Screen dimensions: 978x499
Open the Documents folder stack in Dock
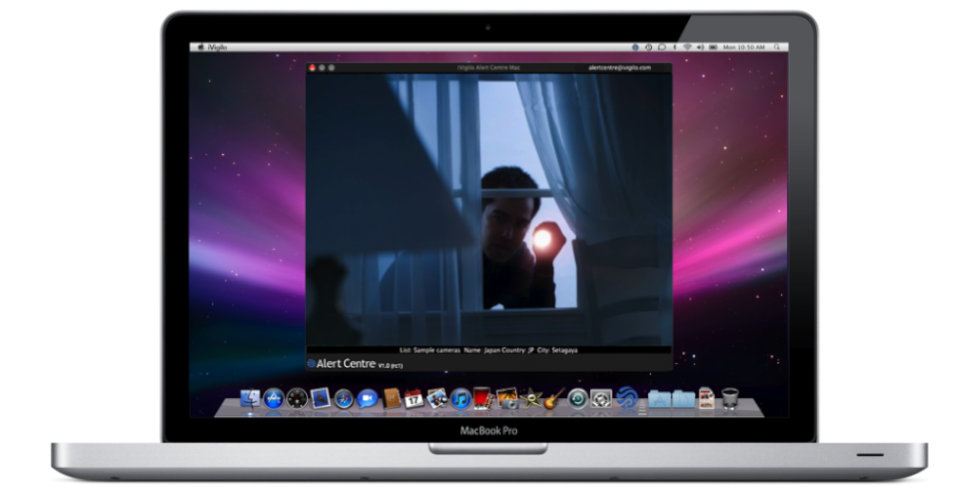[x=683, y=398]
